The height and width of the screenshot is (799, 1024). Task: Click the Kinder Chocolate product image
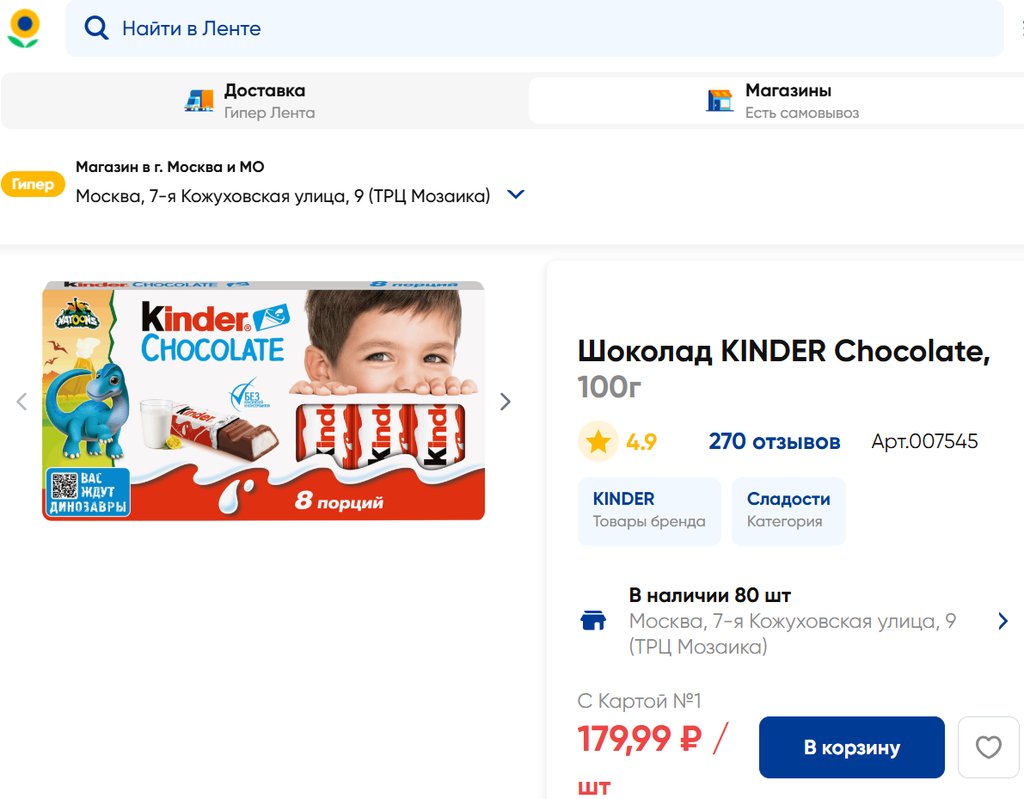(x=263, y=401)
